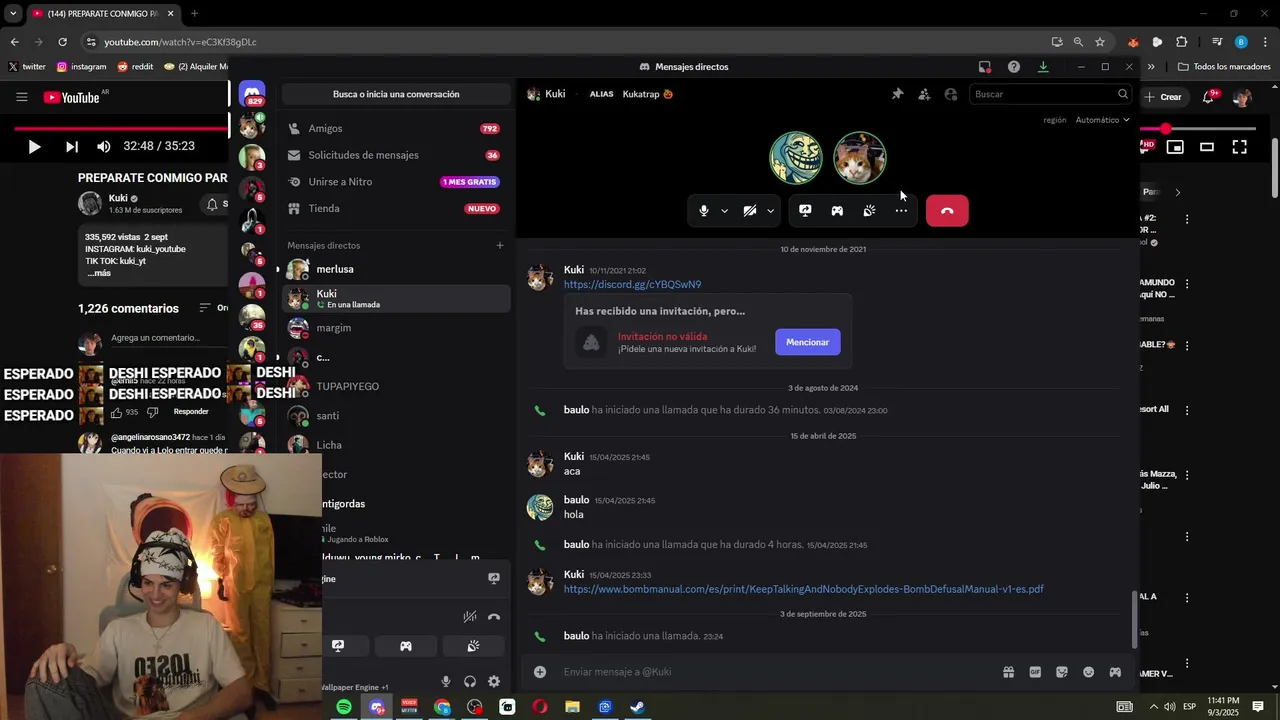This screenshot has width=1280, height=720.
Task: Add friends to the direct message
Action: (x=924, y=94)
